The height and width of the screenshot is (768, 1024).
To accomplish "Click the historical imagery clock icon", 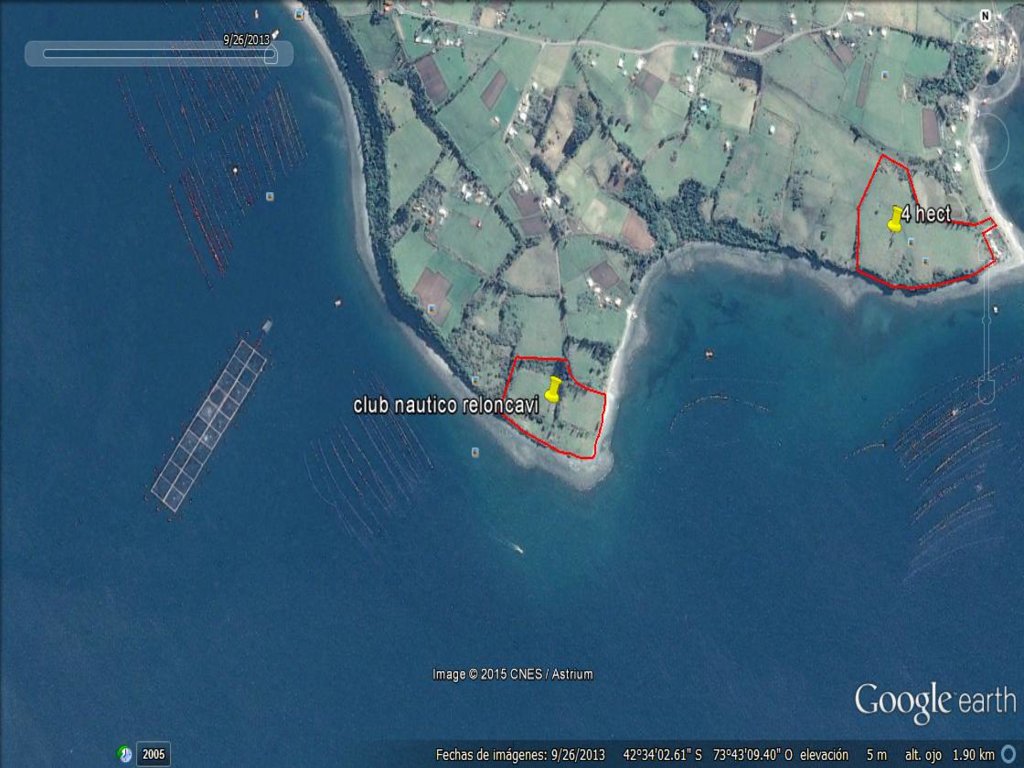I will pyautogui.click(x=125, y=754).
